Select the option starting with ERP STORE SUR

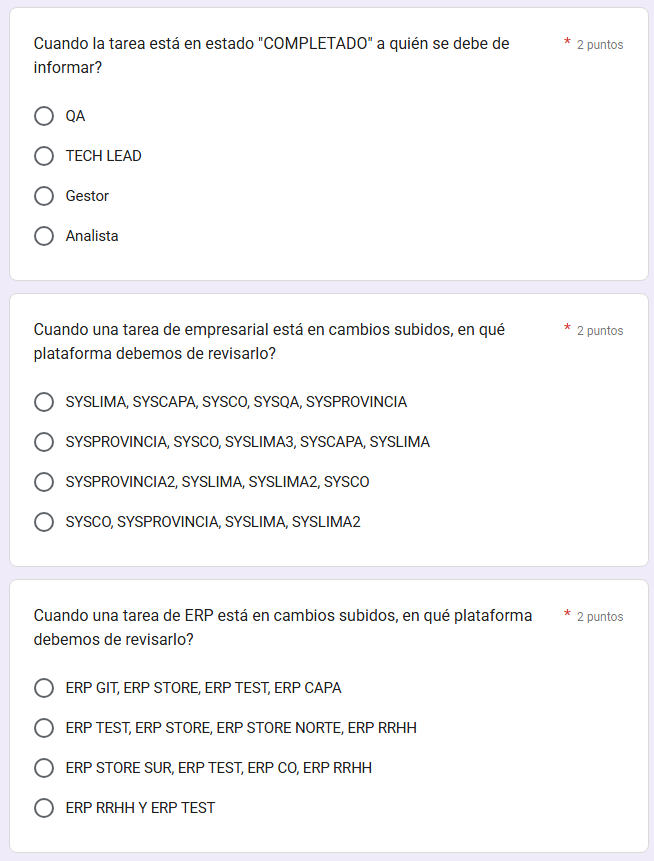click(44, 768)
